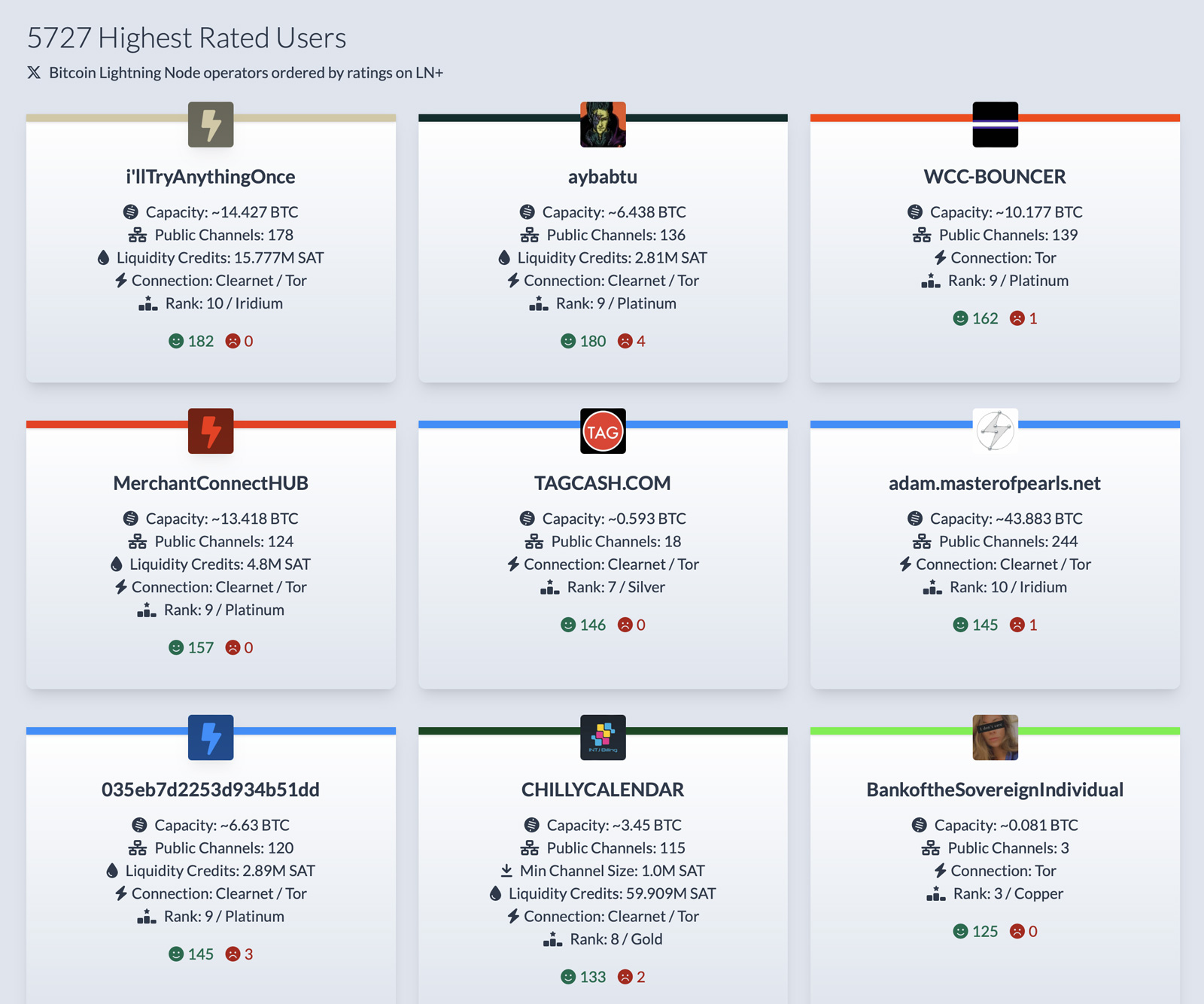1204x1004 pixels.
Task: Open the aybabtu user link
Action: pyautogui.click(x=603, y=177)
